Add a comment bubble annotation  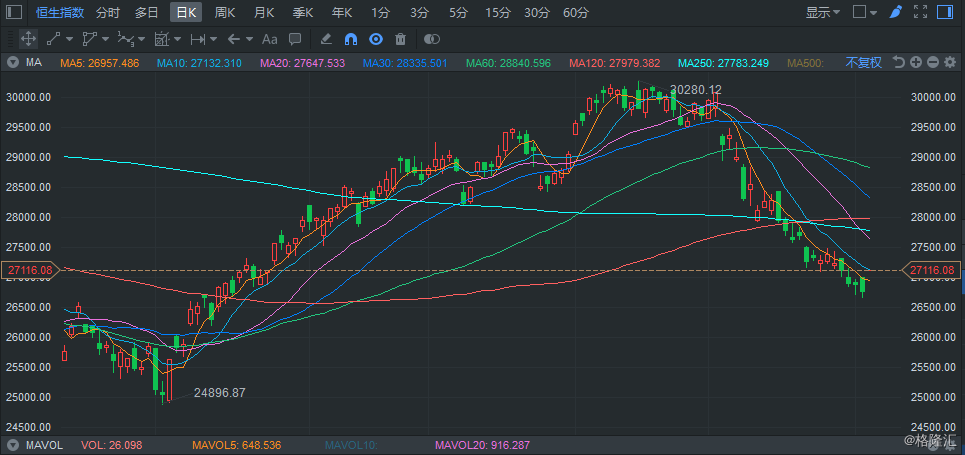click(x=295, y=39)
